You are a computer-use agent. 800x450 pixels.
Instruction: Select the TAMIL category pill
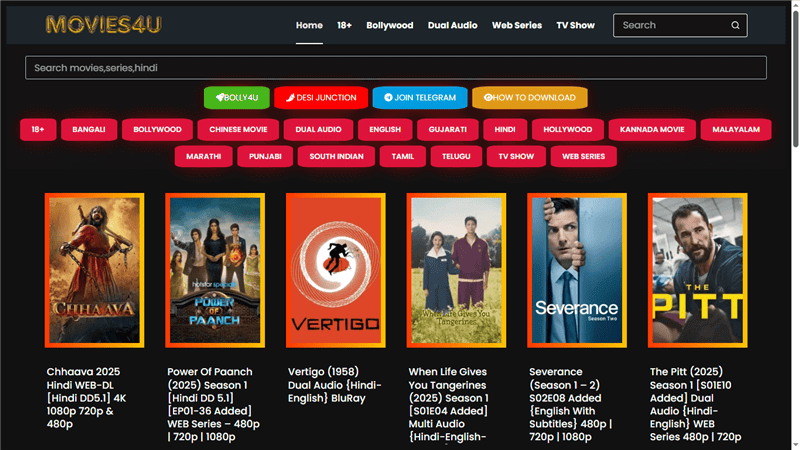click(x=403, y=157)
